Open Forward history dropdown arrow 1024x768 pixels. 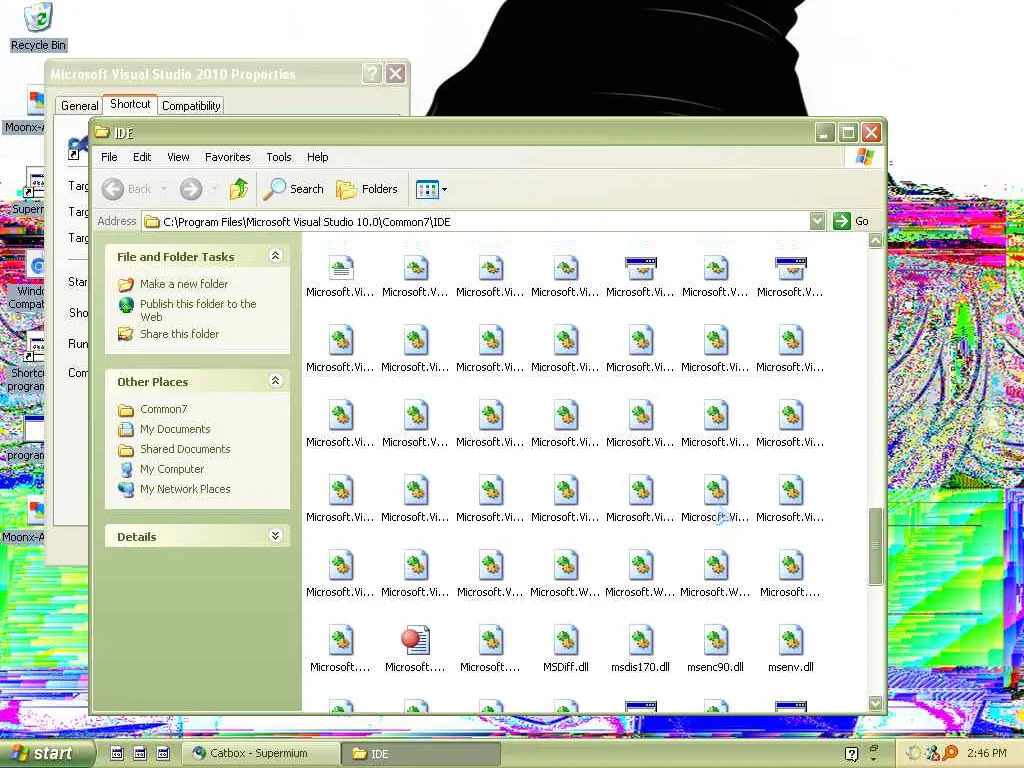(x=214, y=189)
